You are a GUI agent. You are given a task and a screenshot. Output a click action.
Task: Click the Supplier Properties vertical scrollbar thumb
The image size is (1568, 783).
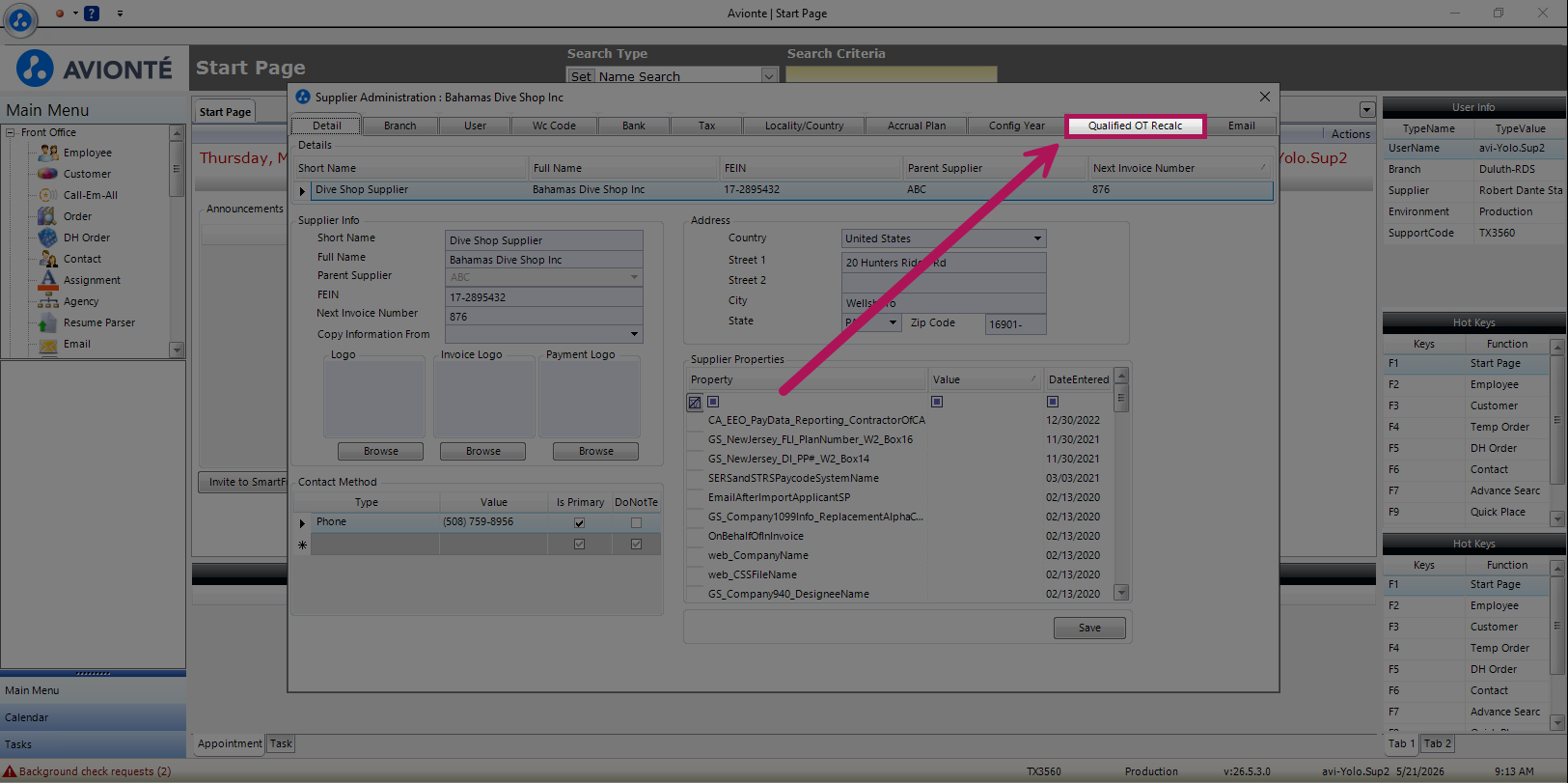tap(1121, 398)
